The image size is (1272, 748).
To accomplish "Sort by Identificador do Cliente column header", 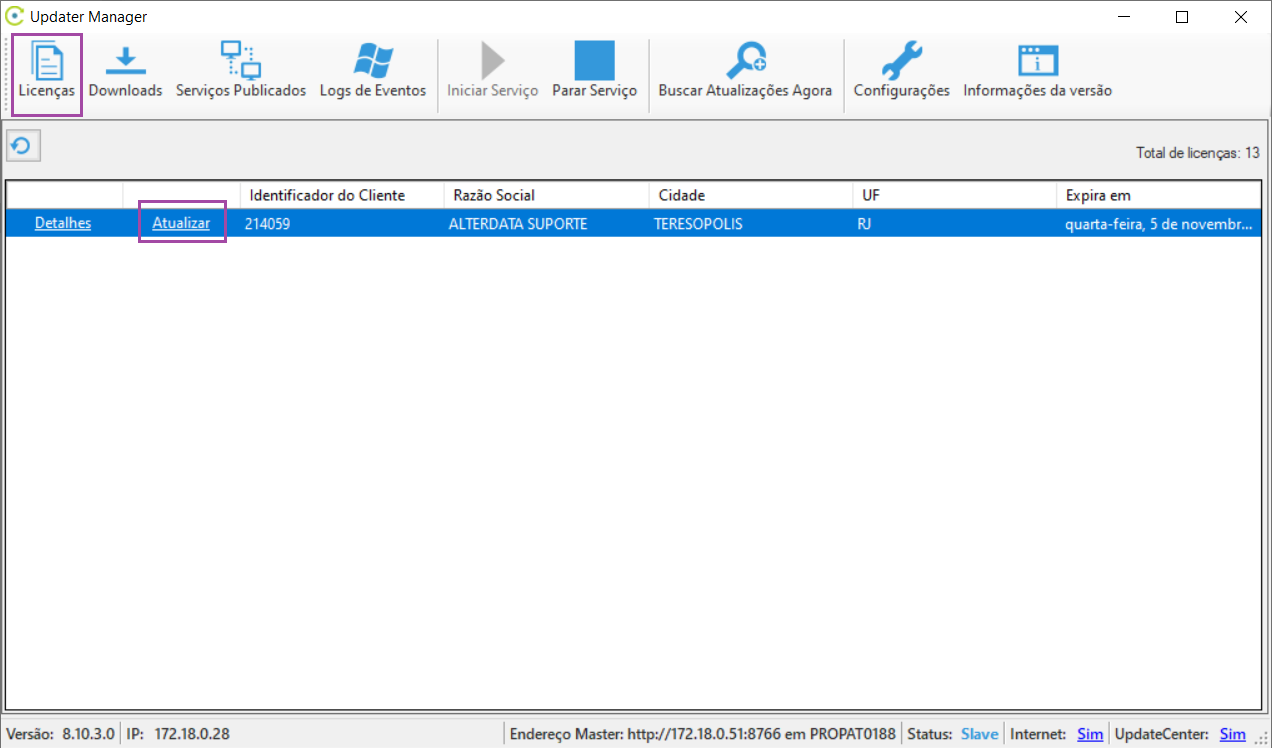I will pos(327,195).
